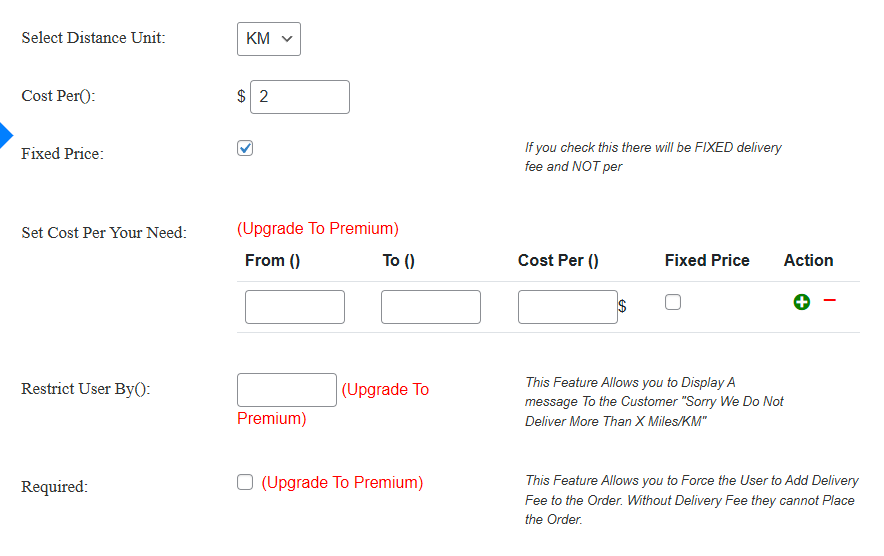Focus the To distance input box
The image size is (884, 556).
coord(430,307)
